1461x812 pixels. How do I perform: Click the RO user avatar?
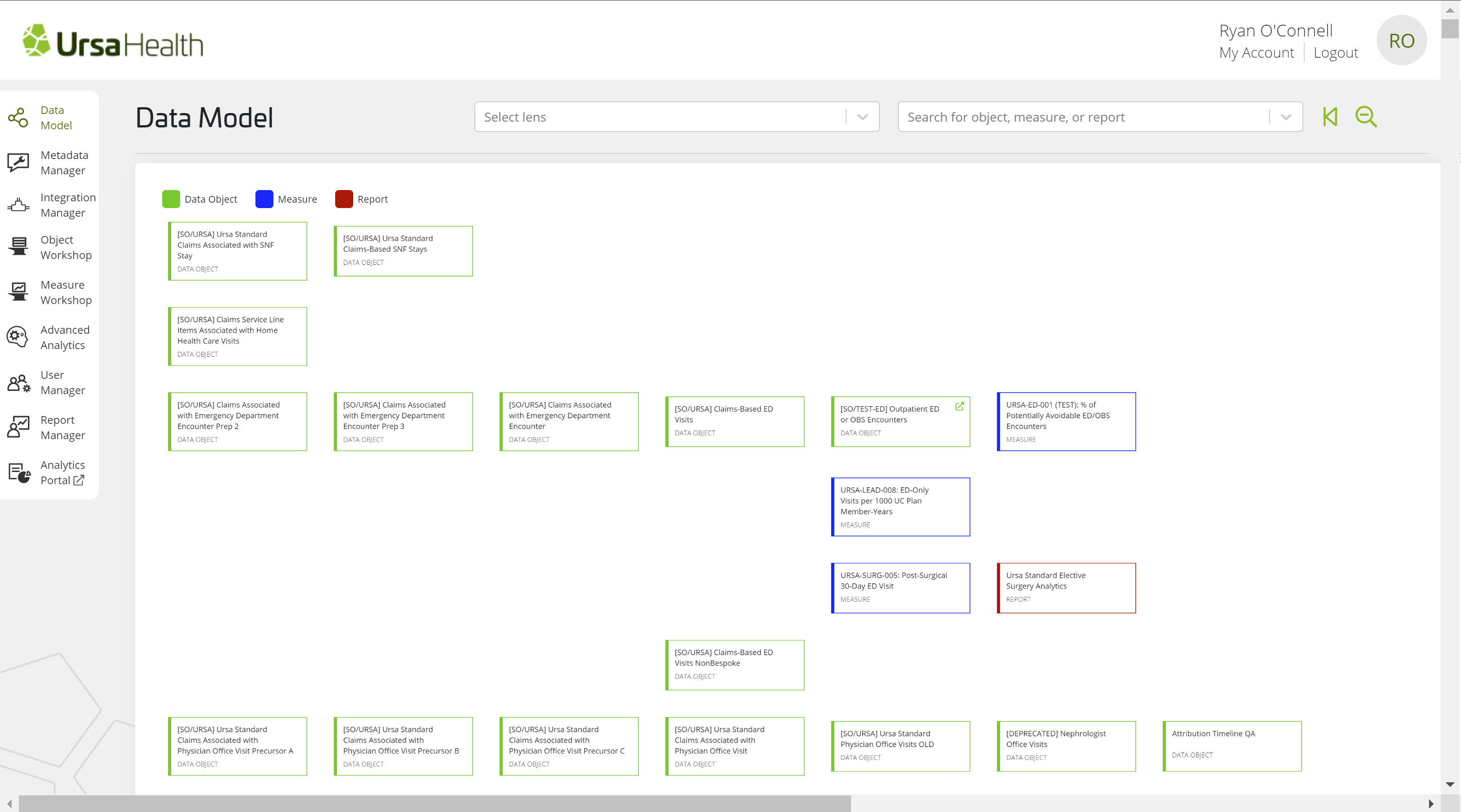tap(1402, 40)
